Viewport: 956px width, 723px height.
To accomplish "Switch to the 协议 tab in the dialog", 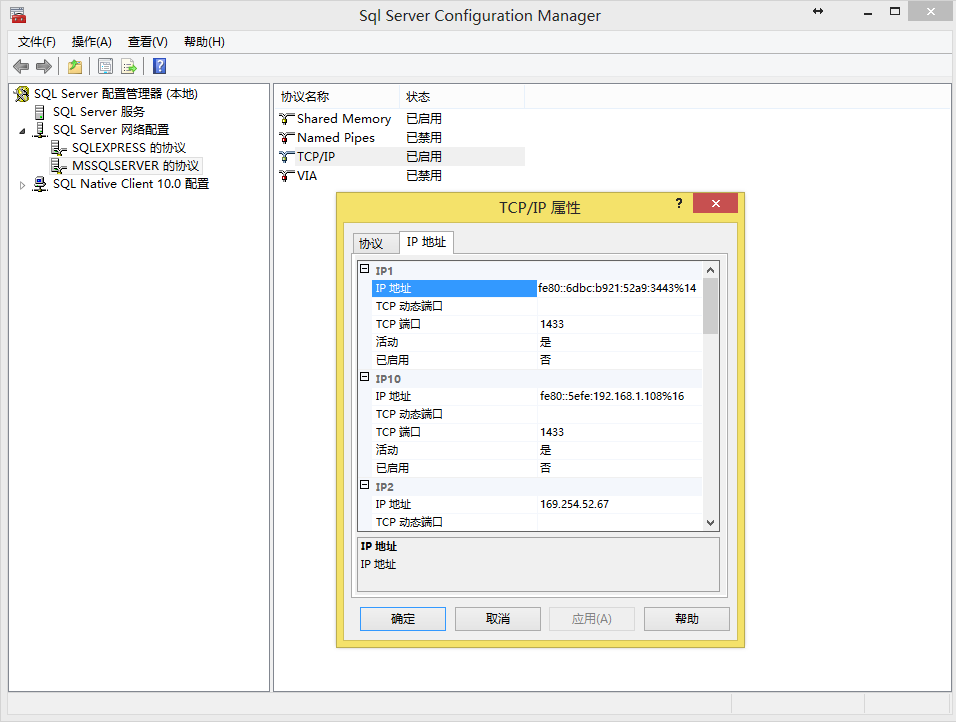I will click(x=371, y=244).
